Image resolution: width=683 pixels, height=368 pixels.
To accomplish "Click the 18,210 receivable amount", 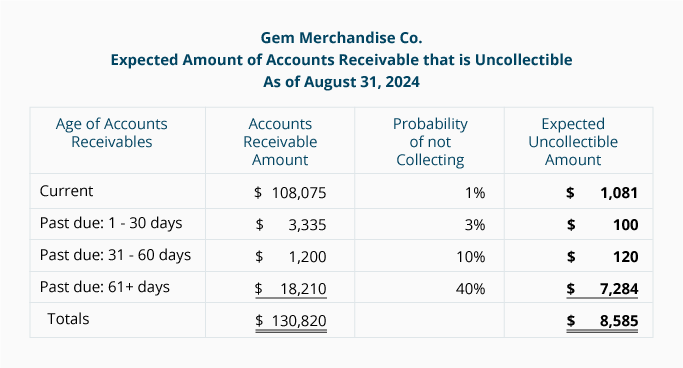I will [303, 289].
